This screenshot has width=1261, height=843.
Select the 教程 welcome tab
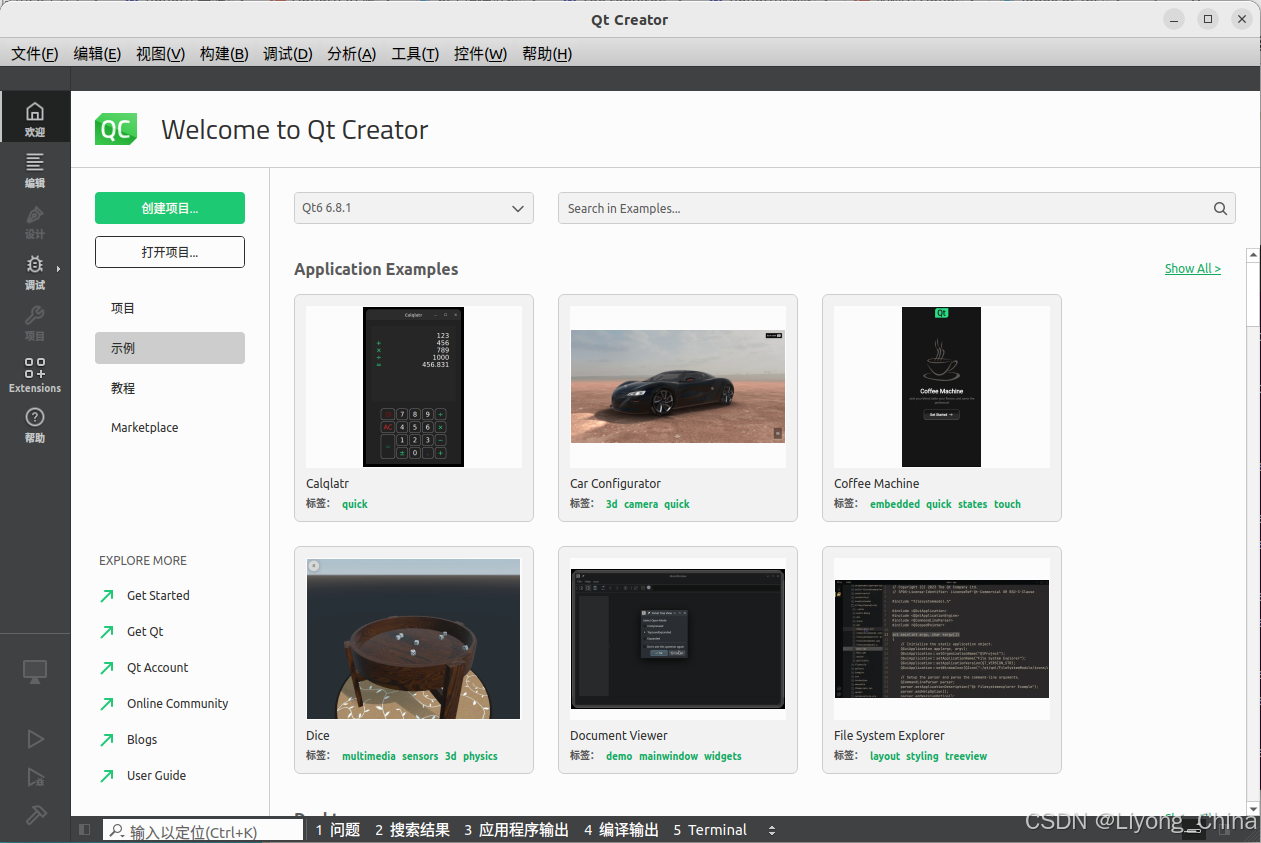click(170, 388)
